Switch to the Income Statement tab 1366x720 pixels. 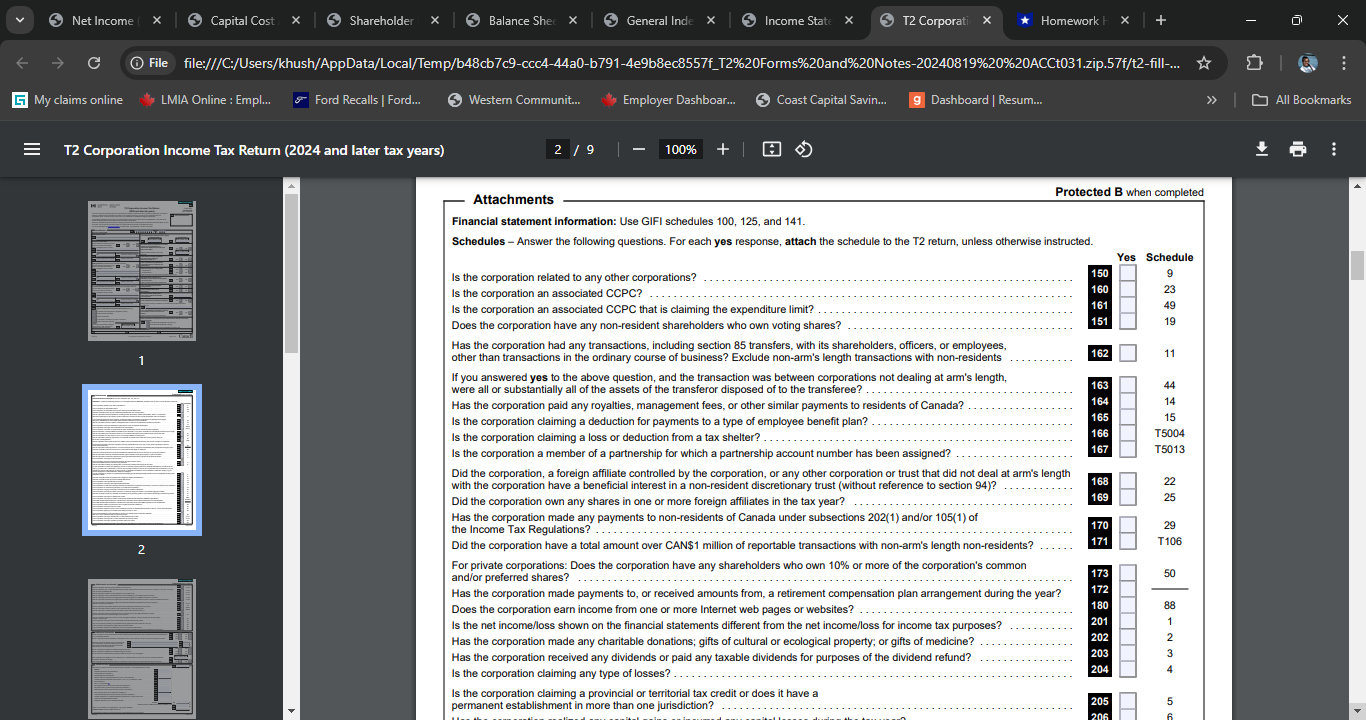coord(795,20)
